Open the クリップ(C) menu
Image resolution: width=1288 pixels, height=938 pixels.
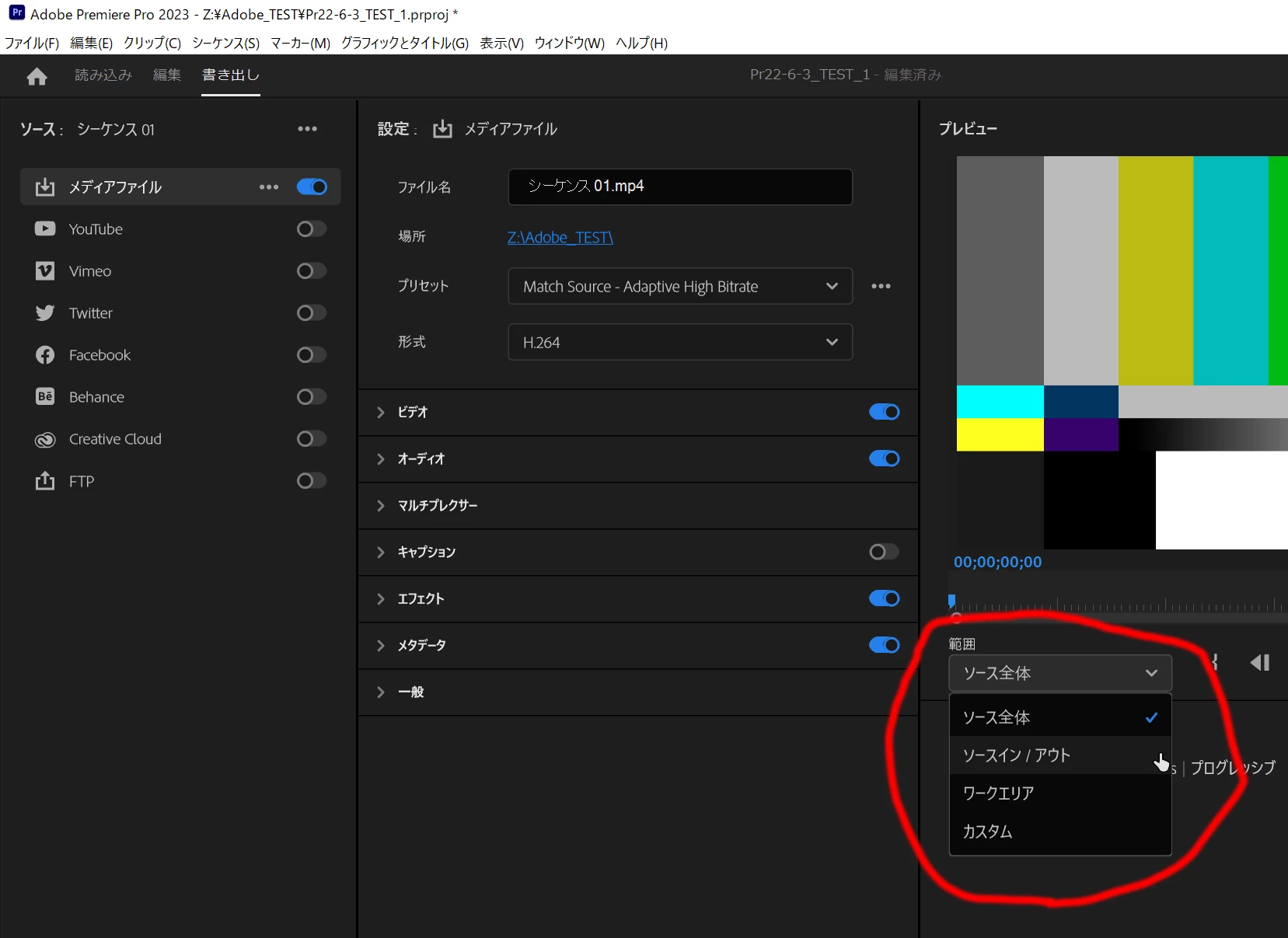coord(152,44)
